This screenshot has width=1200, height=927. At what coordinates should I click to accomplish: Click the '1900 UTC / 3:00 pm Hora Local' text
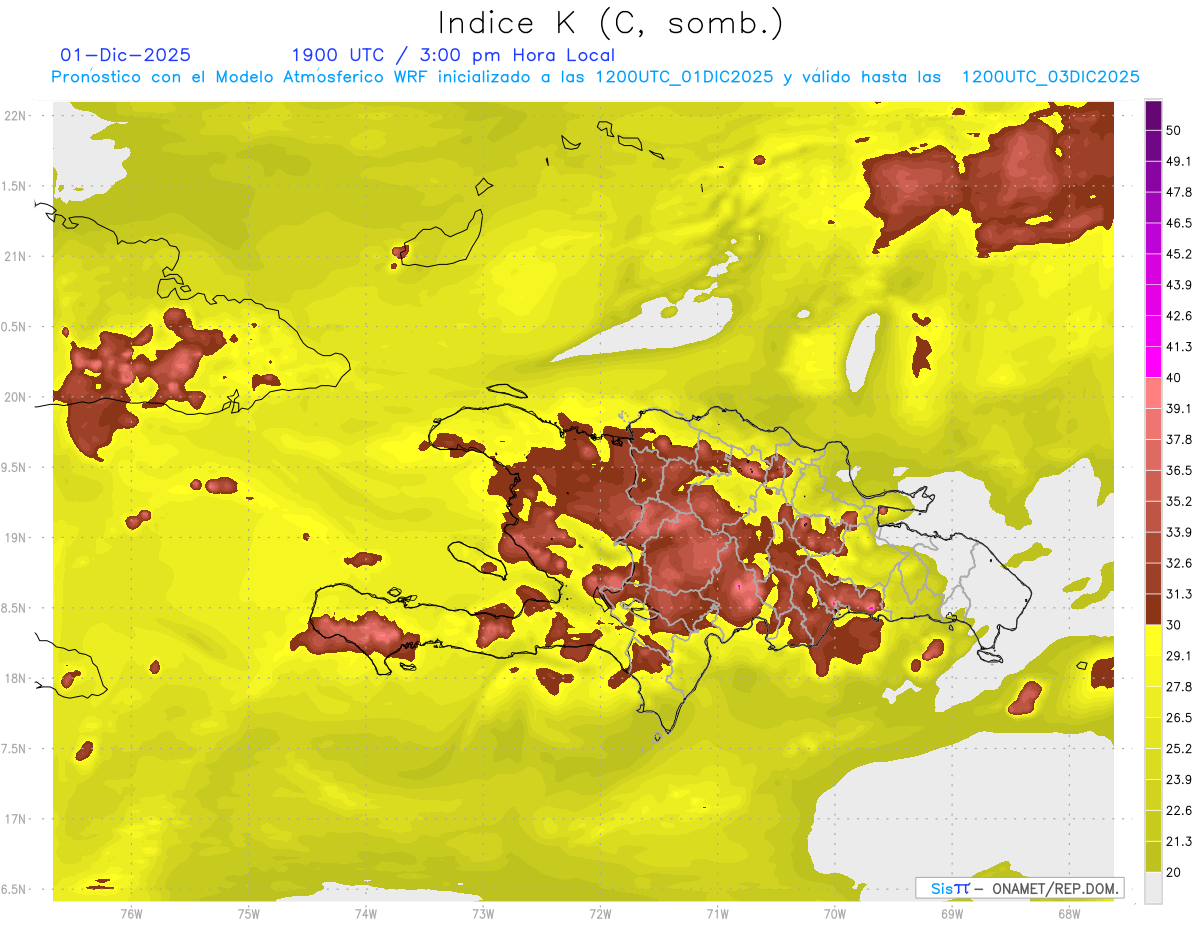tap(453, 55)
